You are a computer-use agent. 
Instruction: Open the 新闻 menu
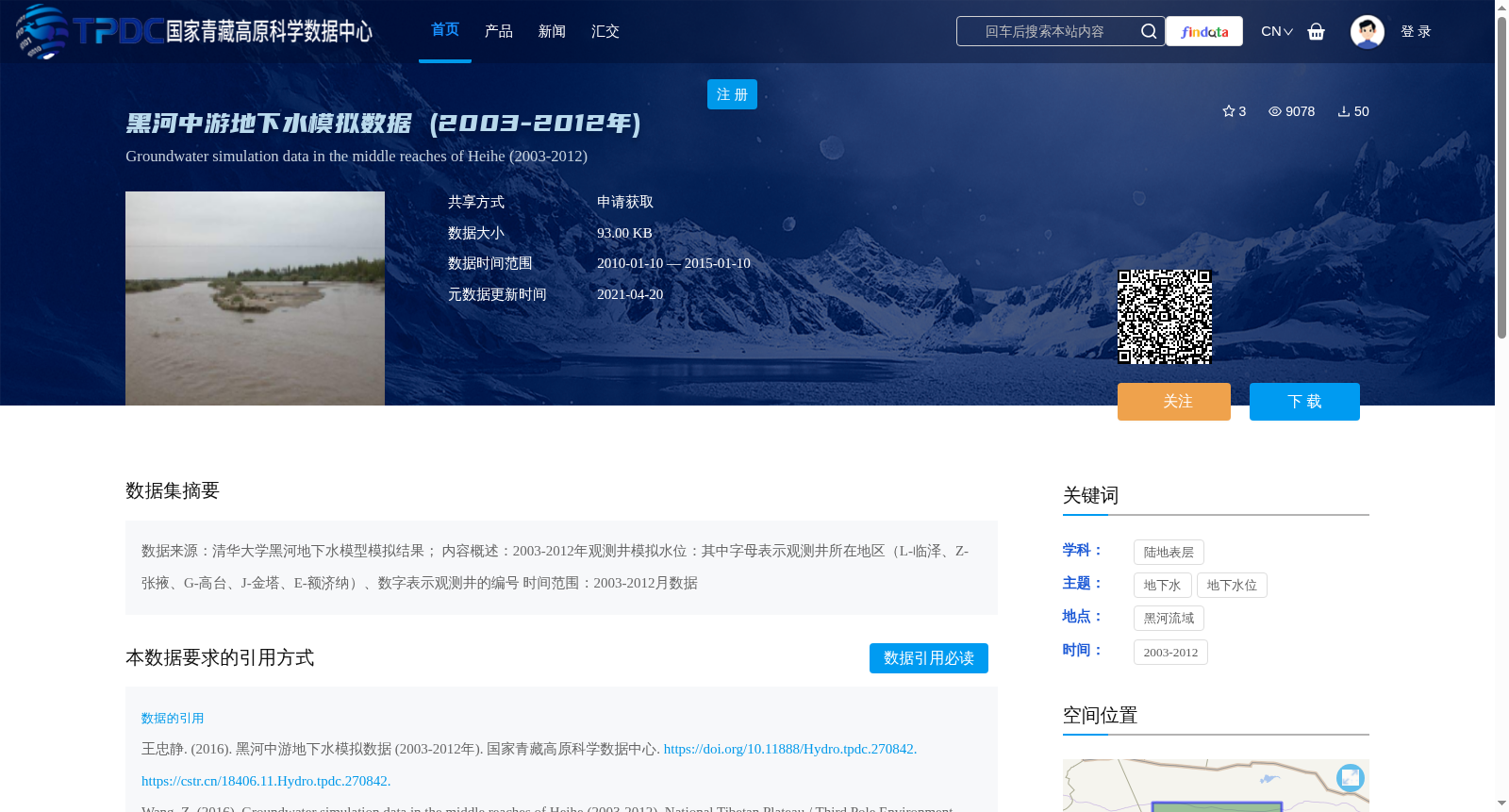point(552,31)
